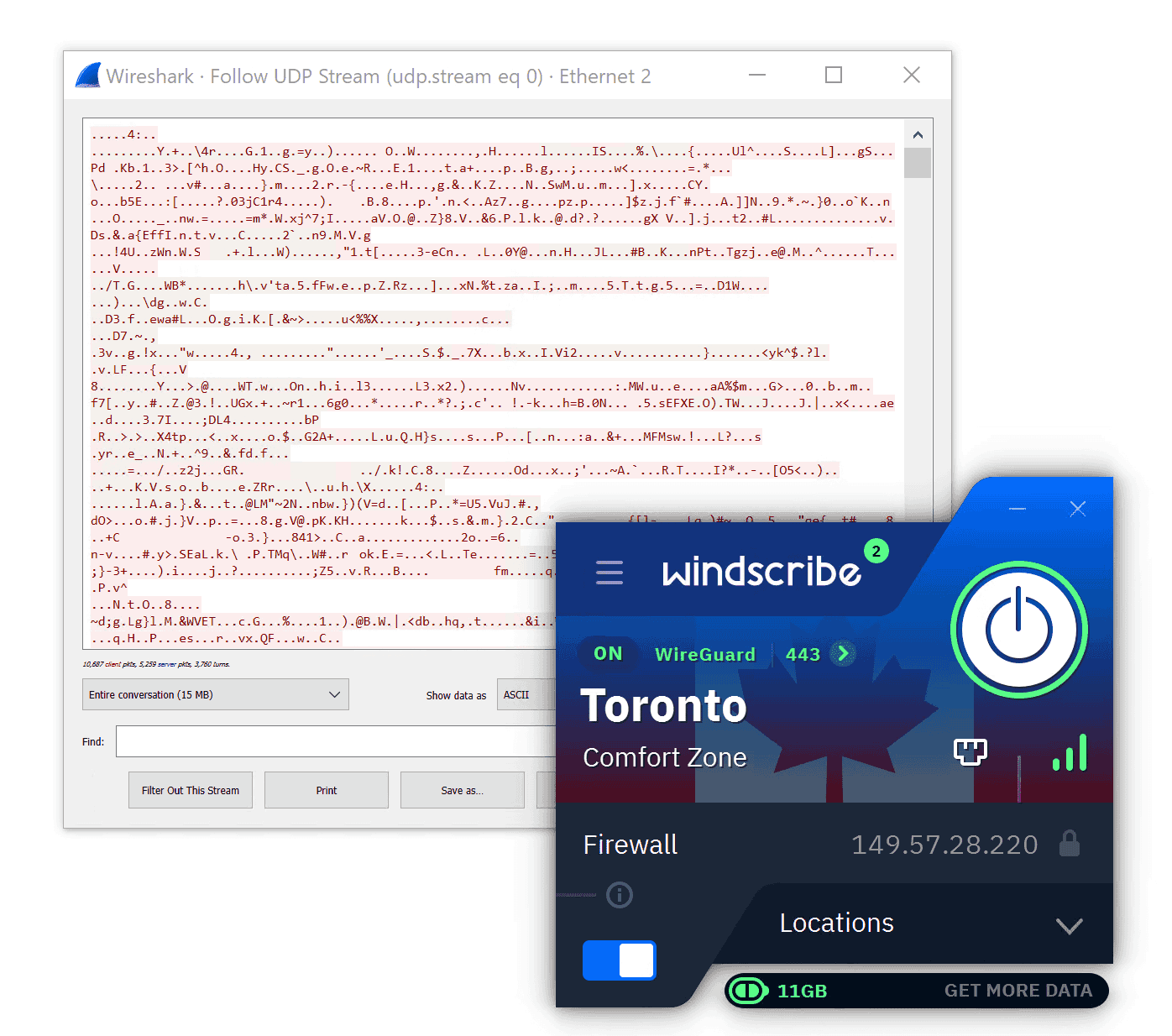This screenshot has width=1172, height=1036.
Task: Click the green arrow beside port 443
Action: 843,653
